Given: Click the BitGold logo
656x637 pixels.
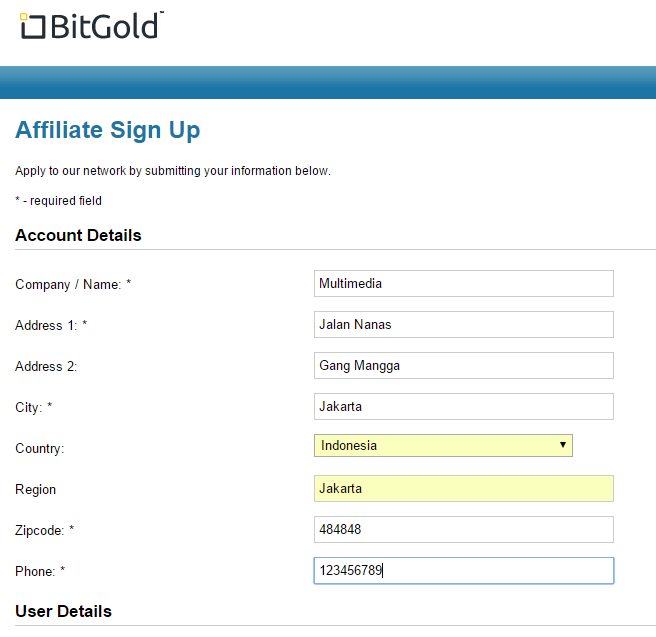Looking at the screenshot, I should 90,26.
